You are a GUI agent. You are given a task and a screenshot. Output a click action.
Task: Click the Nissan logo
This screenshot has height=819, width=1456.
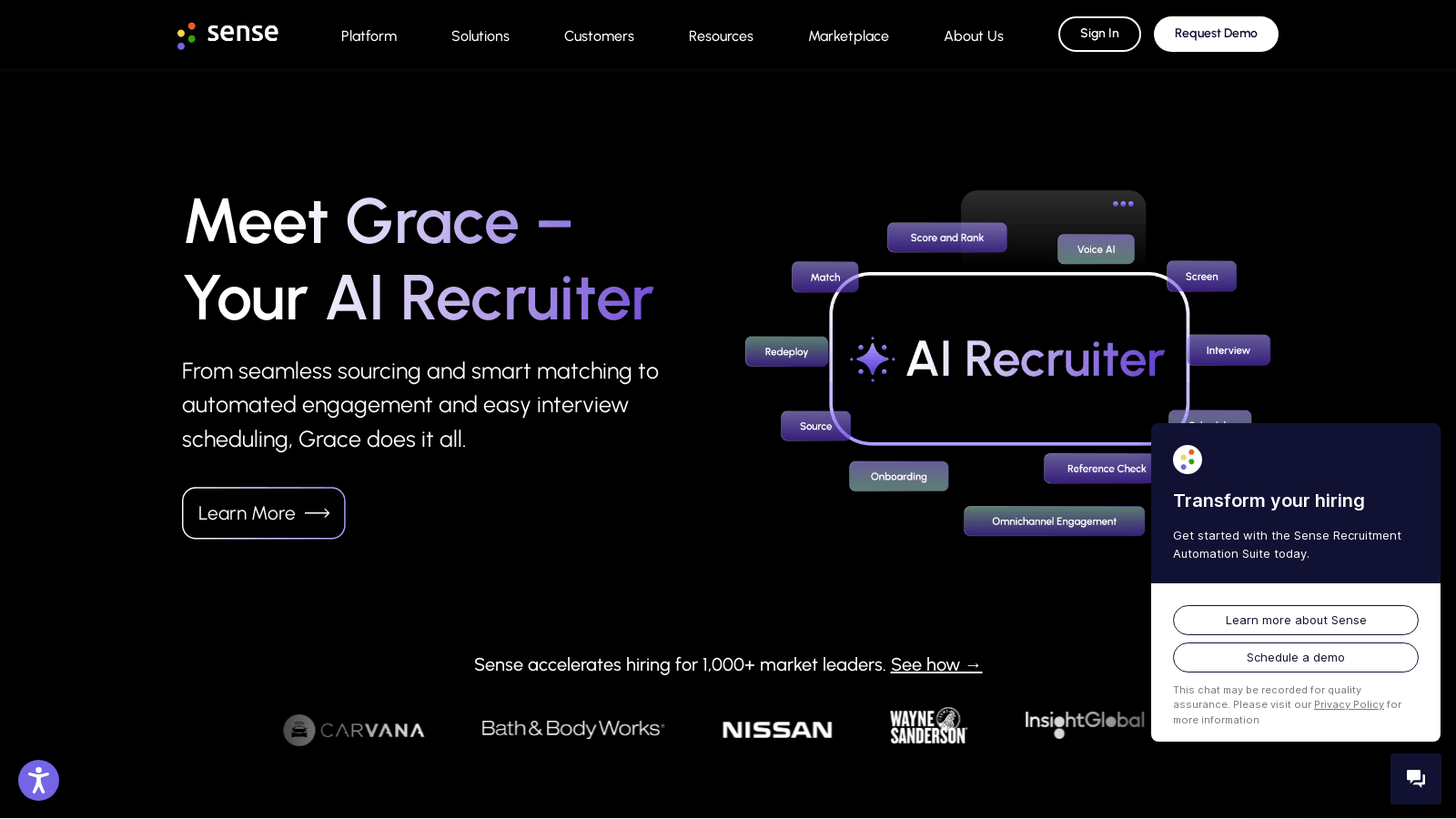[777, 730]
